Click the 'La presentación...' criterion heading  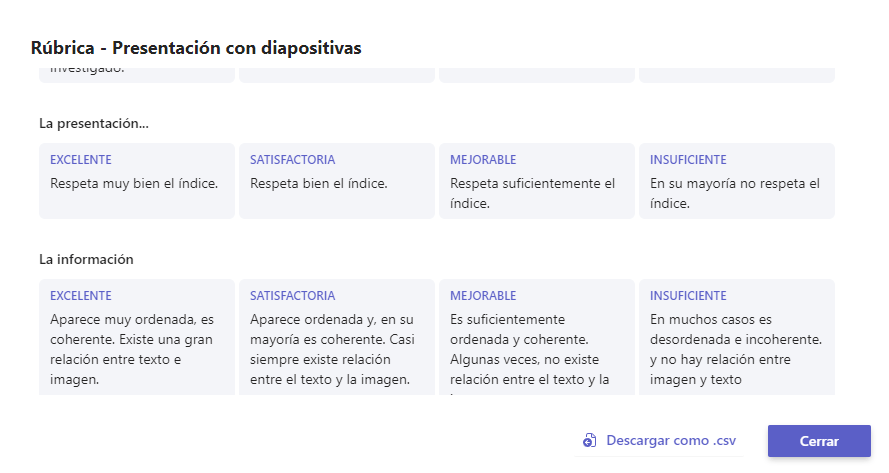[x=94, y=123]
